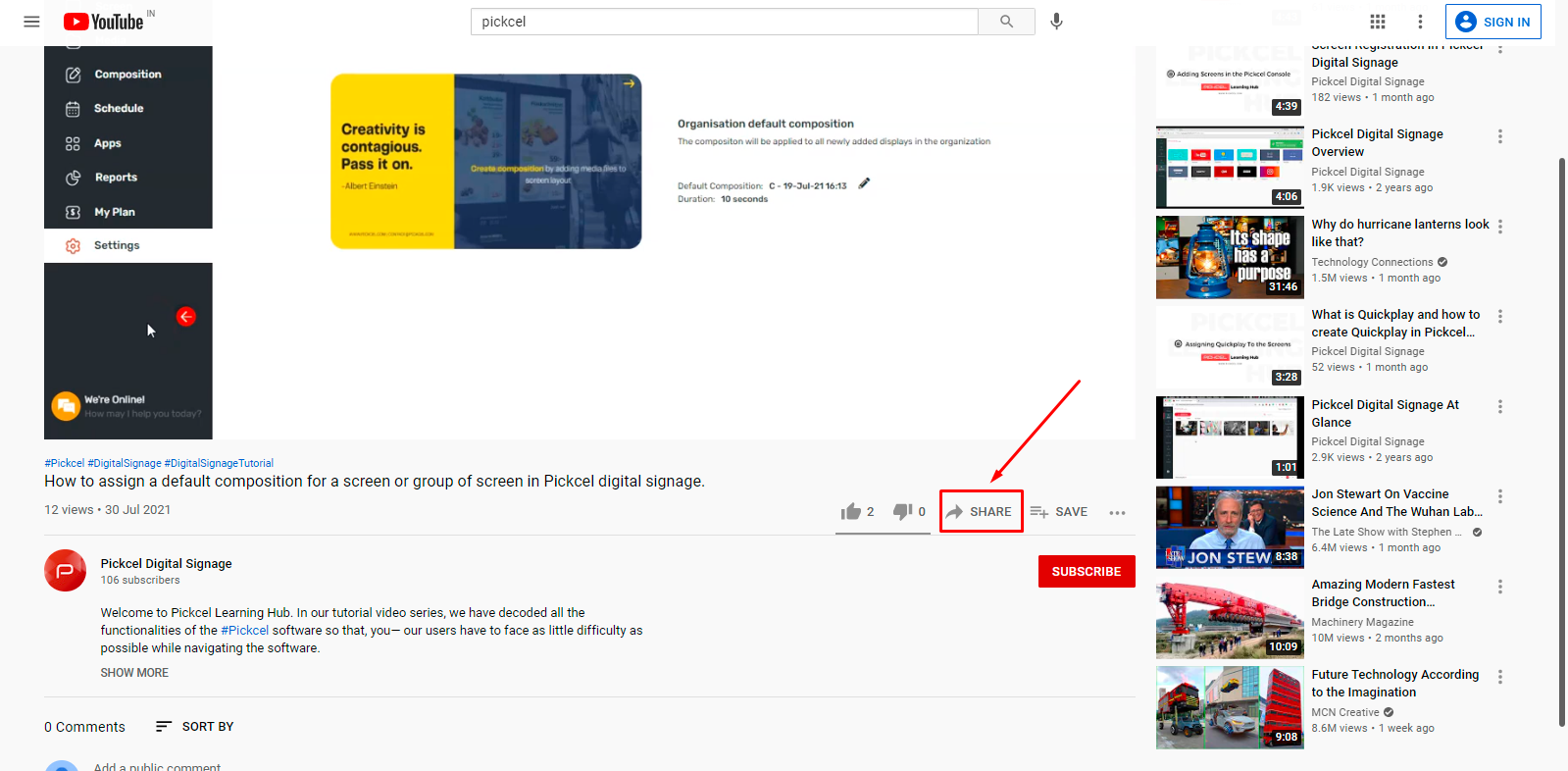
Task: Open the Jon Stewart video thumbnail
Action: 1230,528
